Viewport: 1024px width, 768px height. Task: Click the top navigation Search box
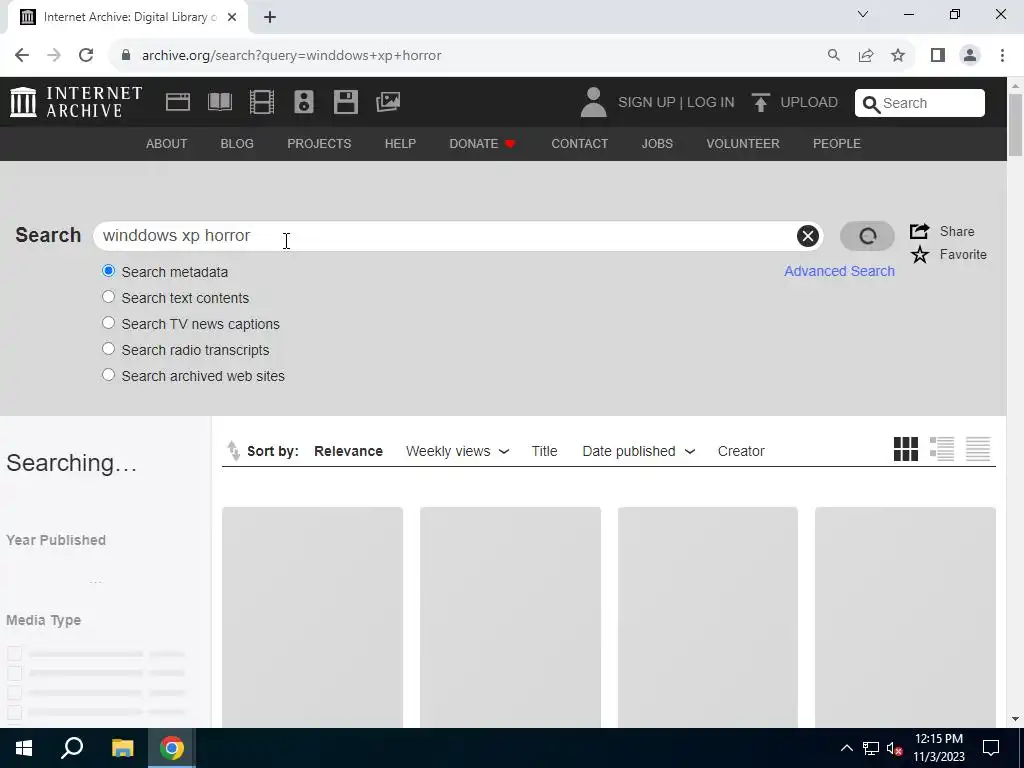920,103
